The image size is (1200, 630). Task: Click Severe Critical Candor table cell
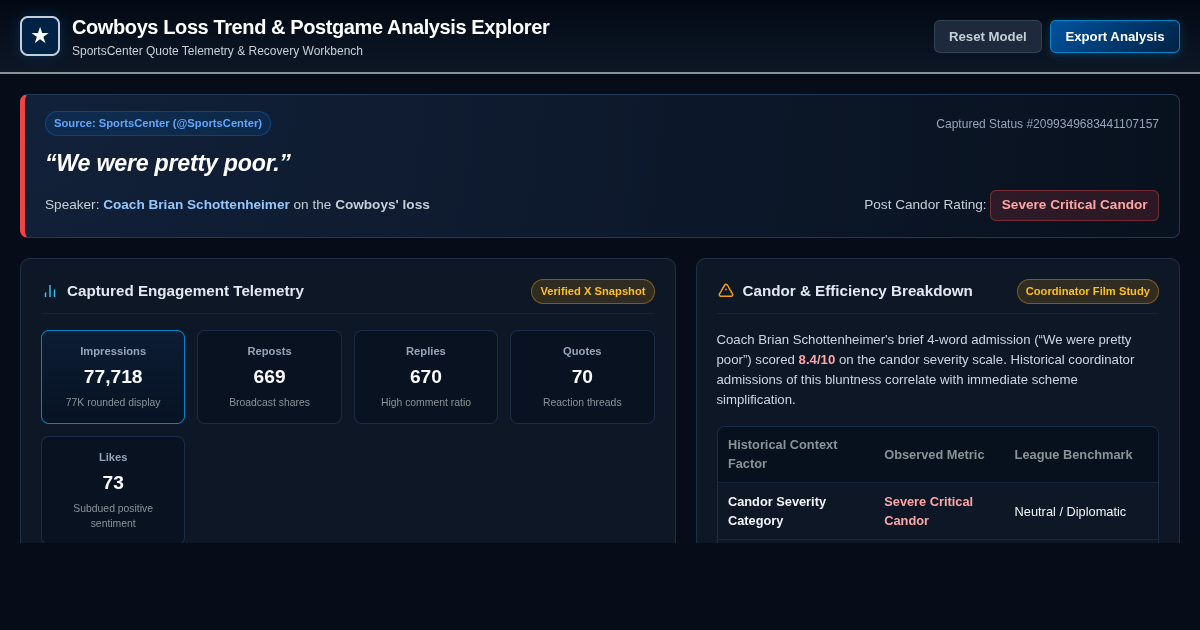[928, 511]
